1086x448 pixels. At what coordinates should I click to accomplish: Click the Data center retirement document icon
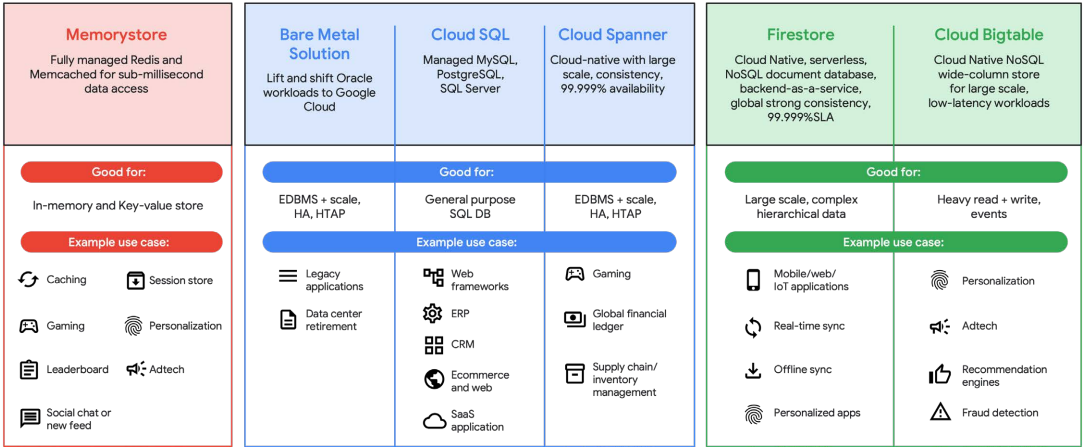tap(287, 319)
